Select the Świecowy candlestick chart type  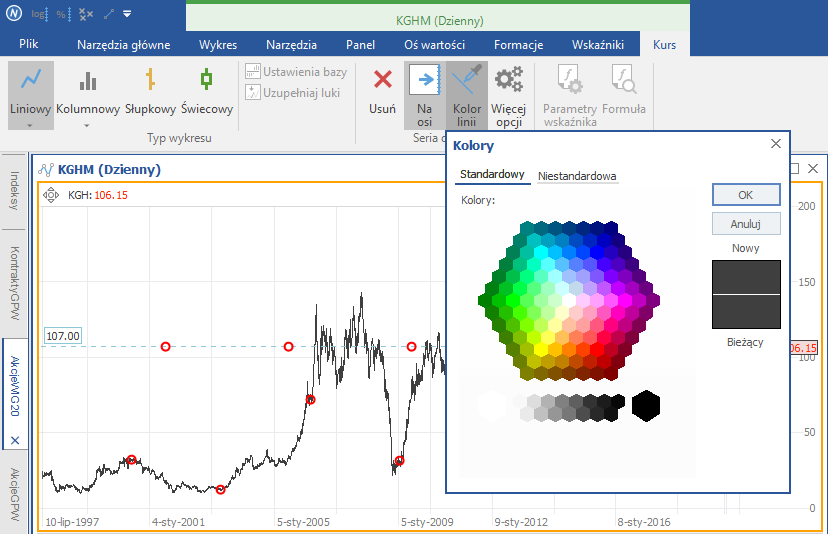point(206,90)
